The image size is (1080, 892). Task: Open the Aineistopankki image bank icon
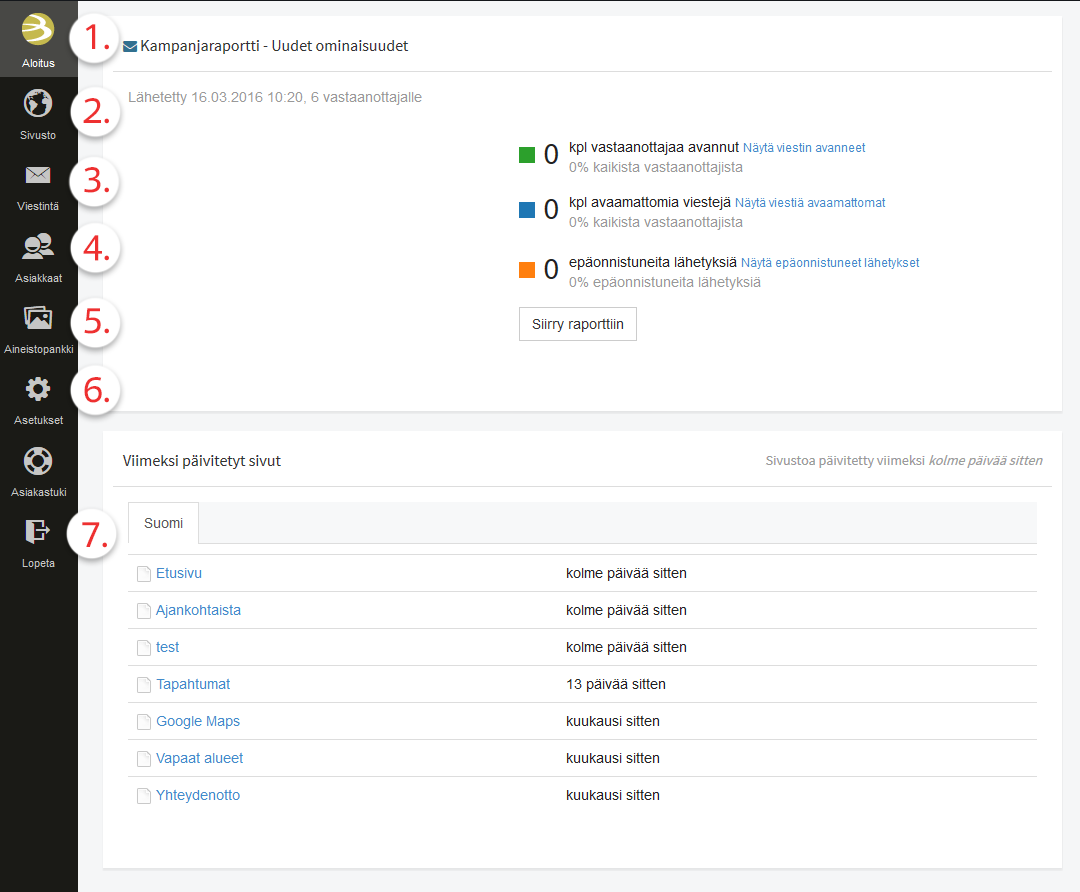pos(38,319)
